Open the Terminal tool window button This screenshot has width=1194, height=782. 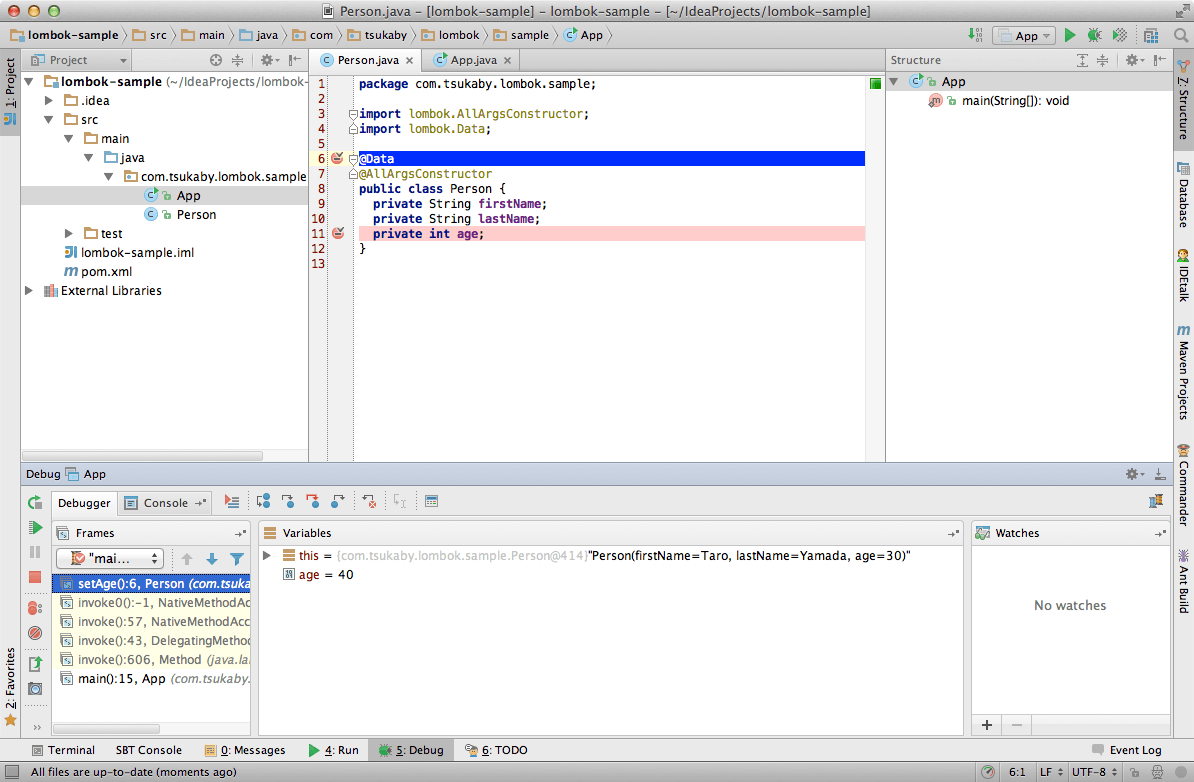[63, 750]
